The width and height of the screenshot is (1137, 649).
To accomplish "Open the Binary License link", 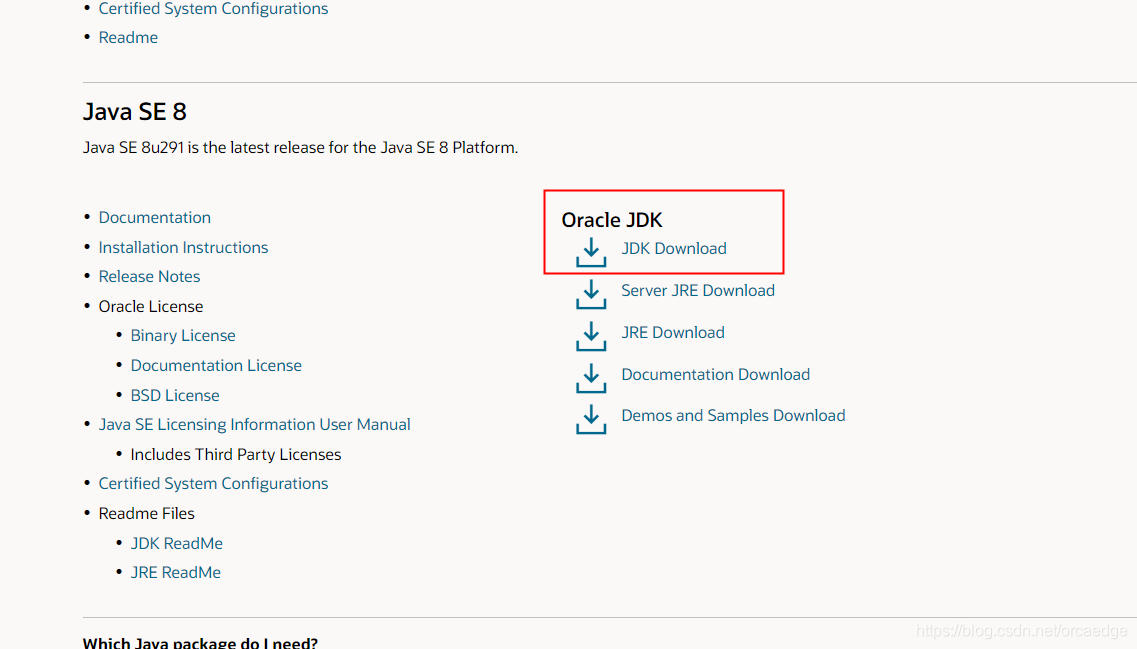I will point(183,336).
